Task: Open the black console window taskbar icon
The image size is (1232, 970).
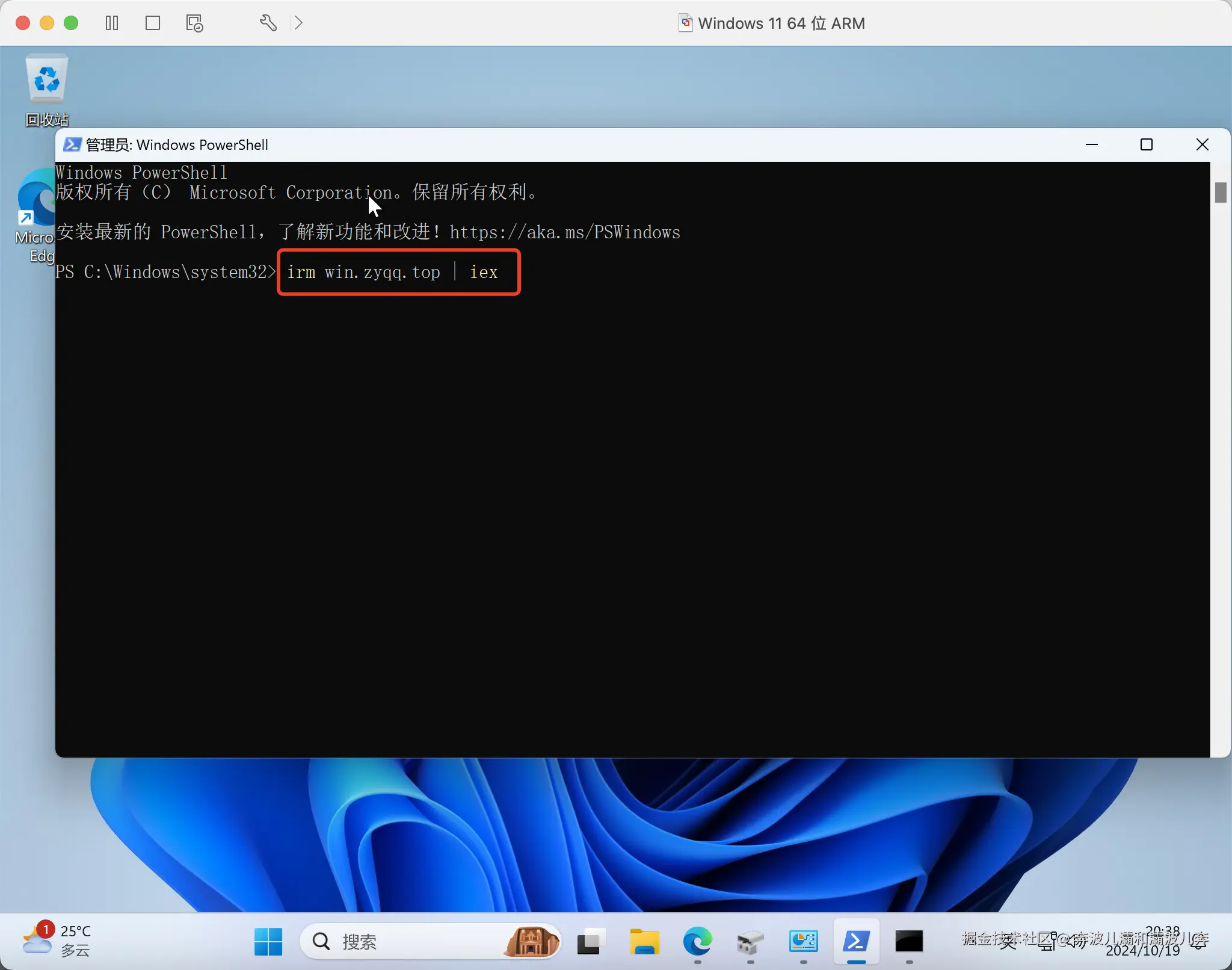Action: pos(908,941)
